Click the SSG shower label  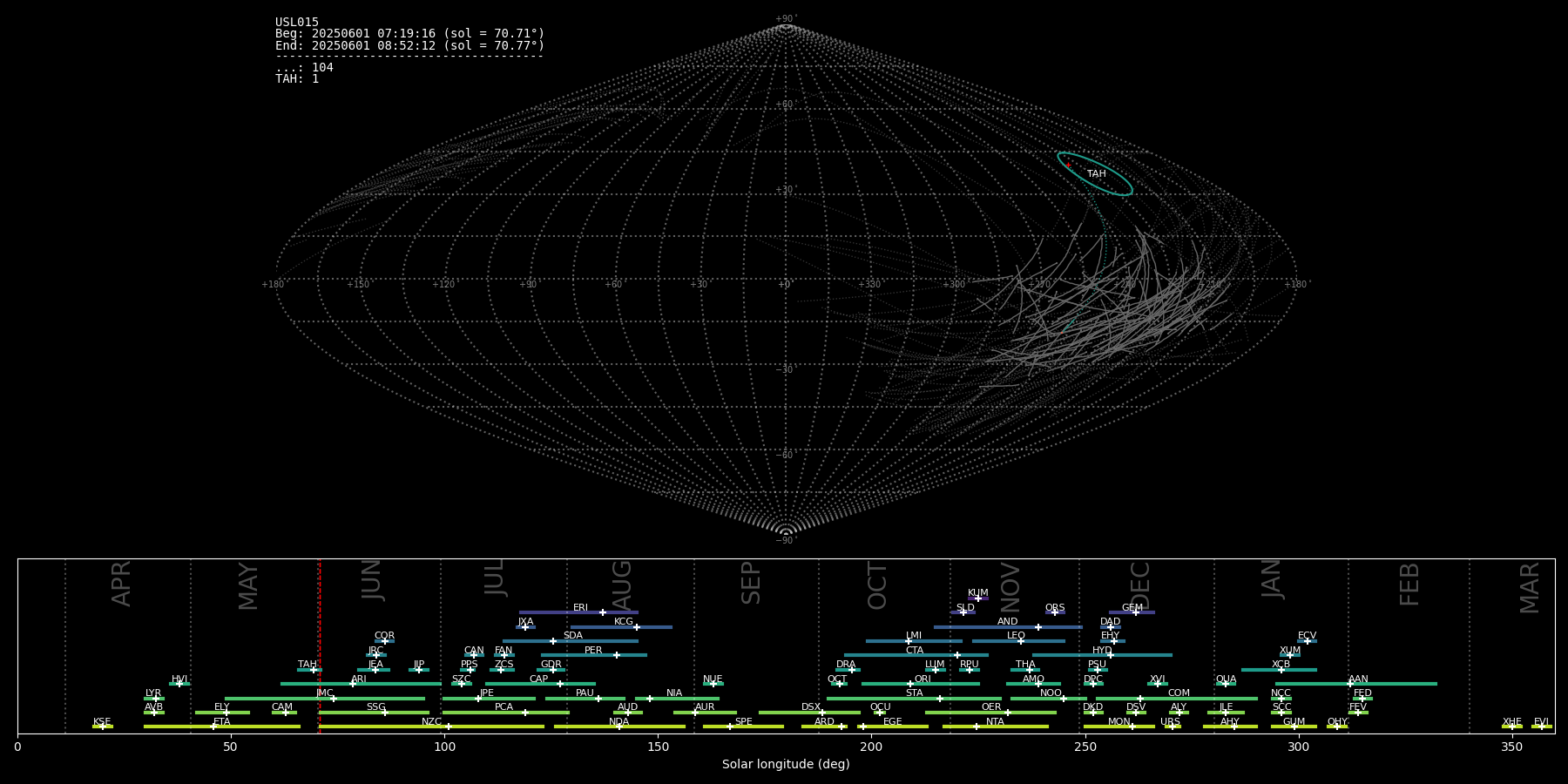click(375, 707)
